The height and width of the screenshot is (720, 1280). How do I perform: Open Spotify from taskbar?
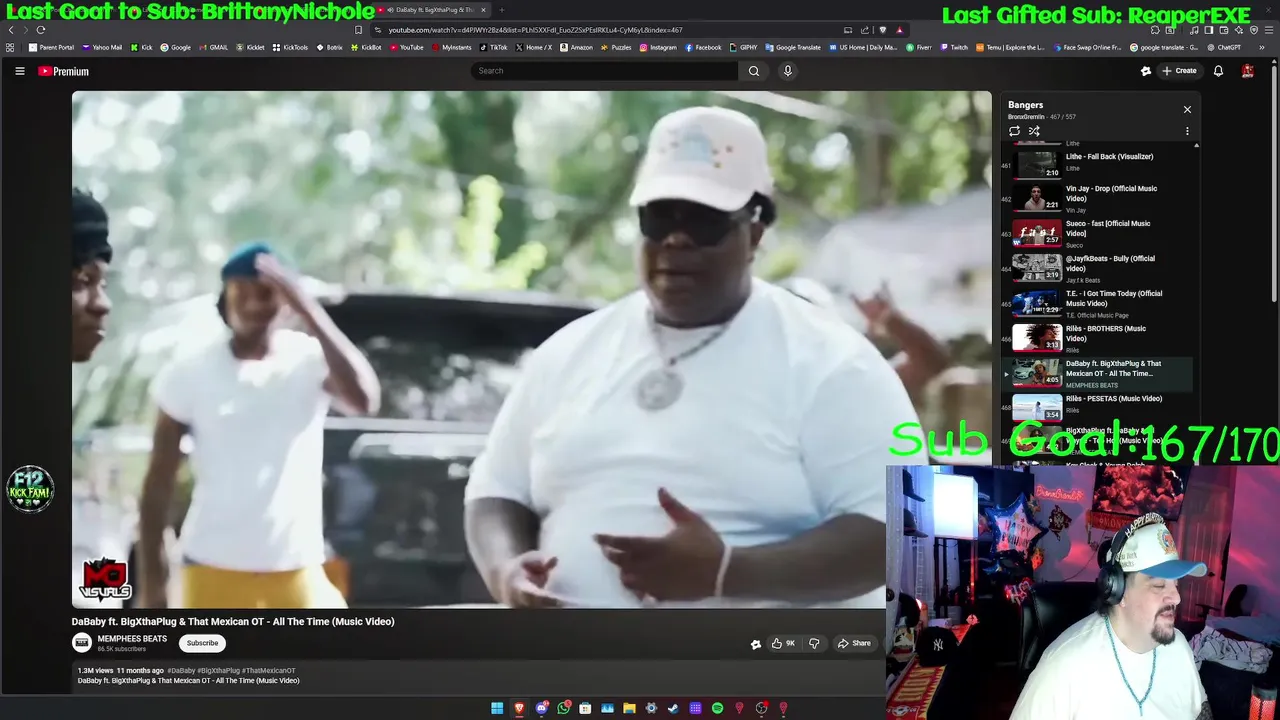[717, 708]
